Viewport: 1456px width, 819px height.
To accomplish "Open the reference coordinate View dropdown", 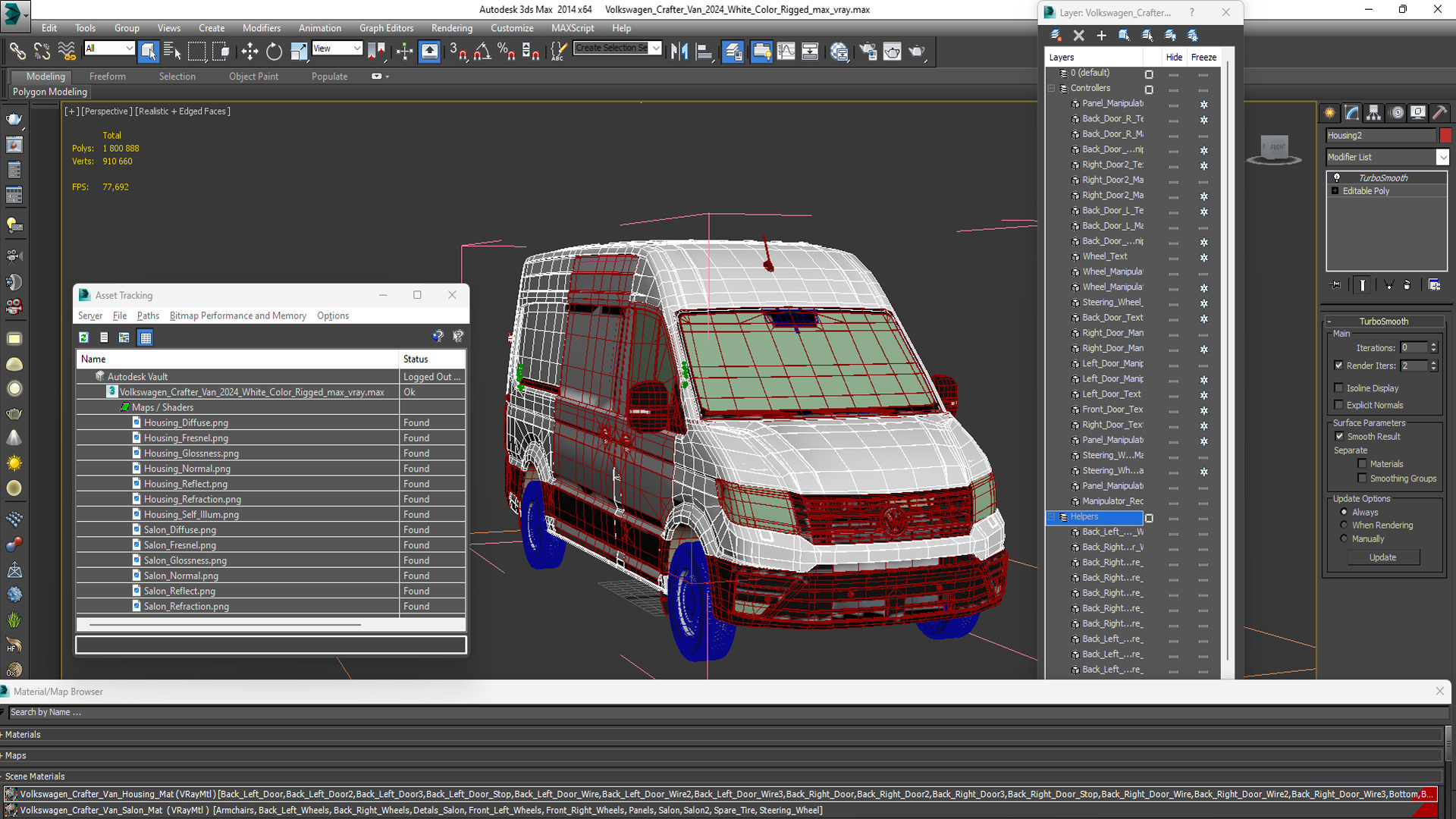I will (356, 49).
